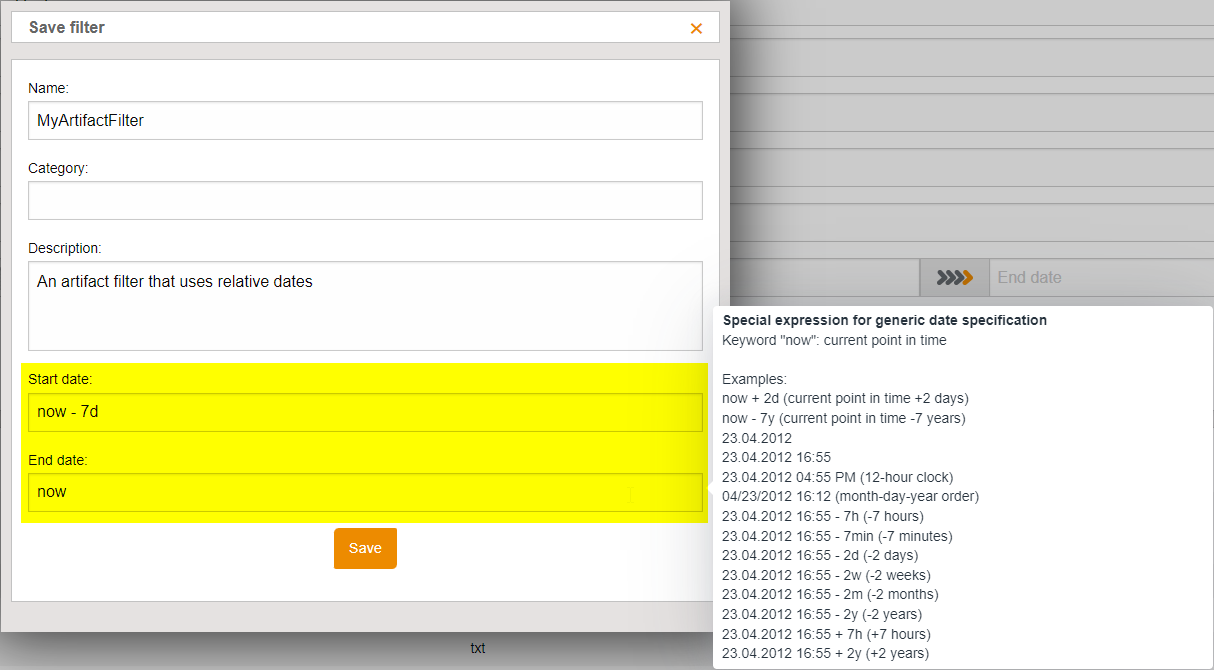Click the 'Name:' label
The height and width of the screenshot is (670, 1214).
48,88
